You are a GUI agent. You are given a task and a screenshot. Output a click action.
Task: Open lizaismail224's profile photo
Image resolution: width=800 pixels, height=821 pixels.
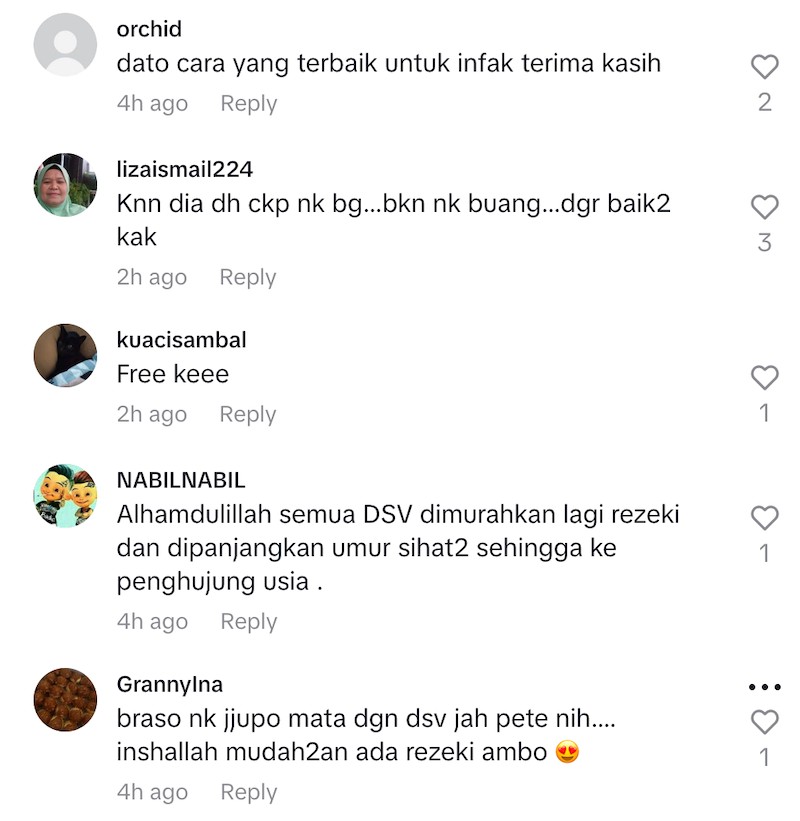(65, 185)
